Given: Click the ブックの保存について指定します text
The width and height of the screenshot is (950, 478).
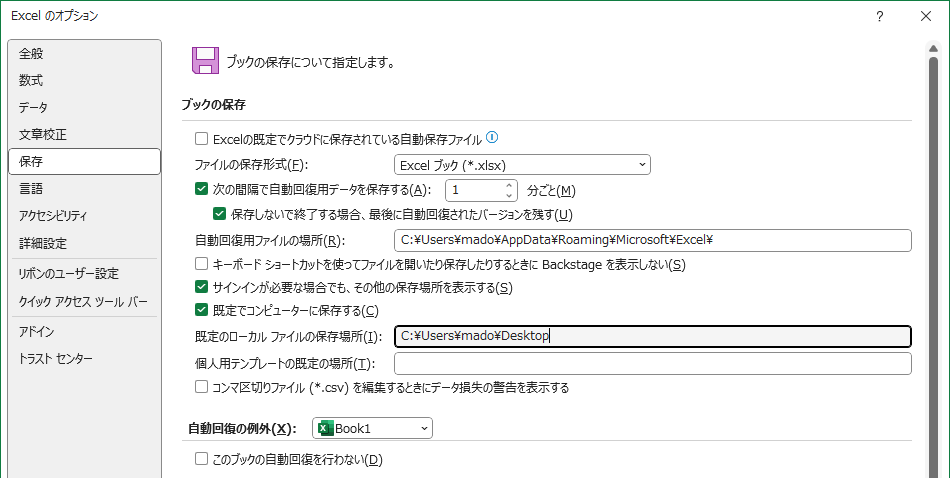Looking at the screenshot, I should pos(311,62).
